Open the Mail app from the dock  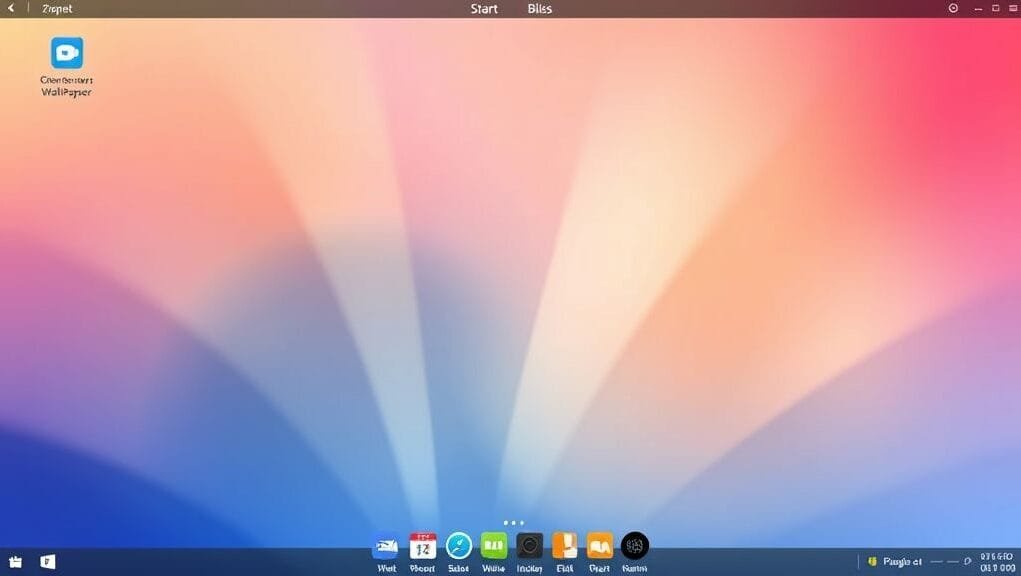pyautogui.click(x=385, y=548)
